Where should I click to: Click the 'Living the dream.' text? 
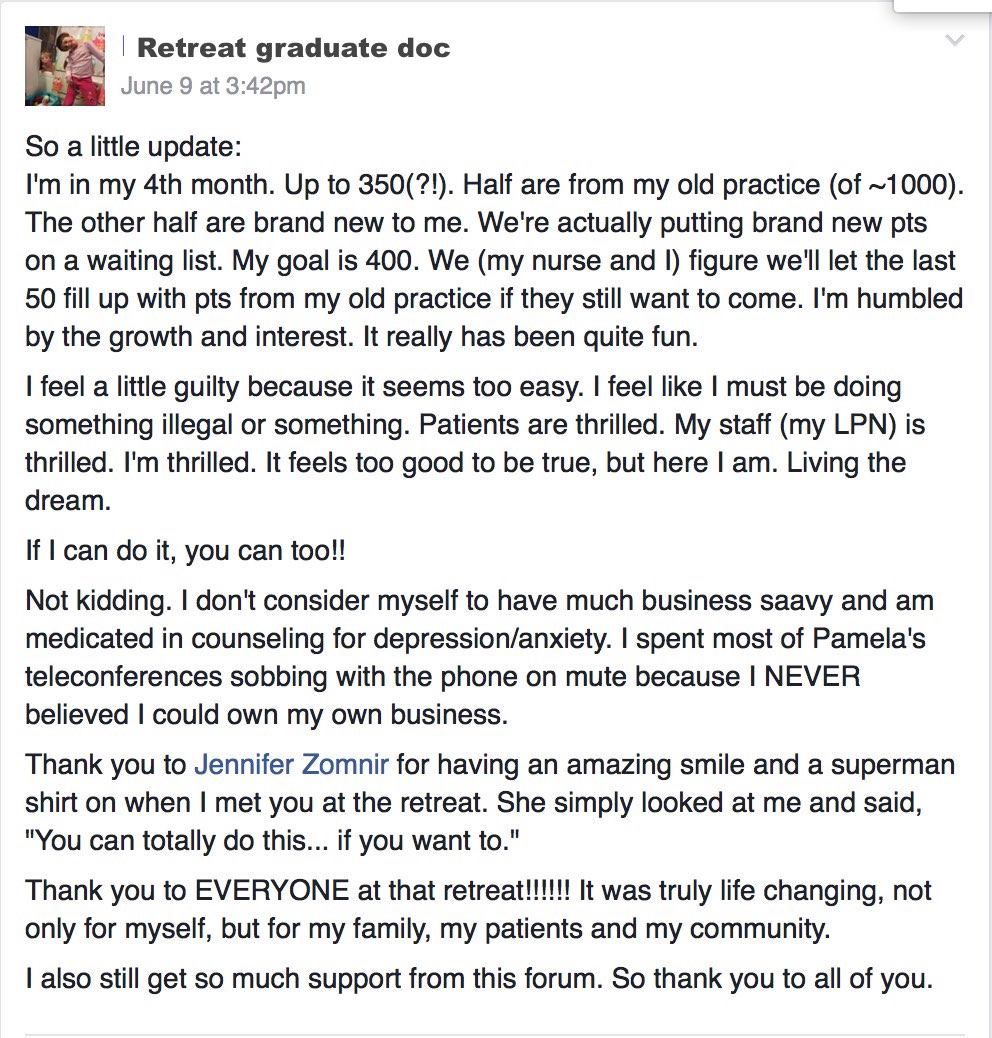click(x=465, y=481)
